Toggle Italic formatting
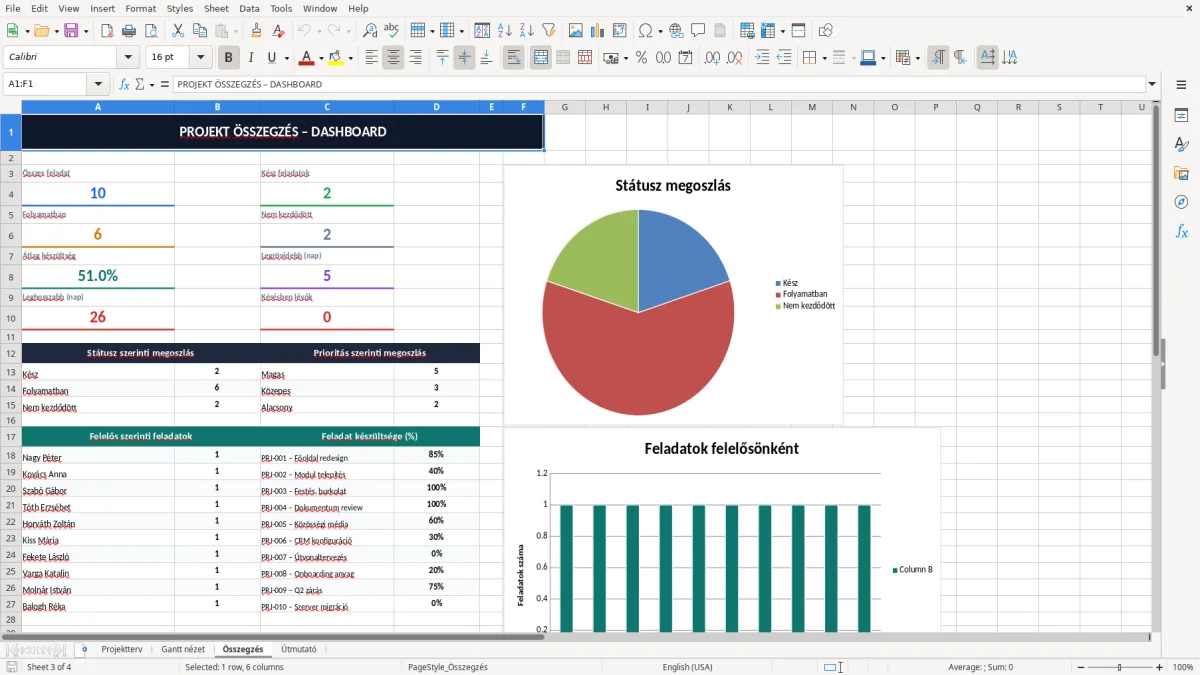The width and height of the screenshot is (1200, 675). pyautogui.click(x=251, y=58)
